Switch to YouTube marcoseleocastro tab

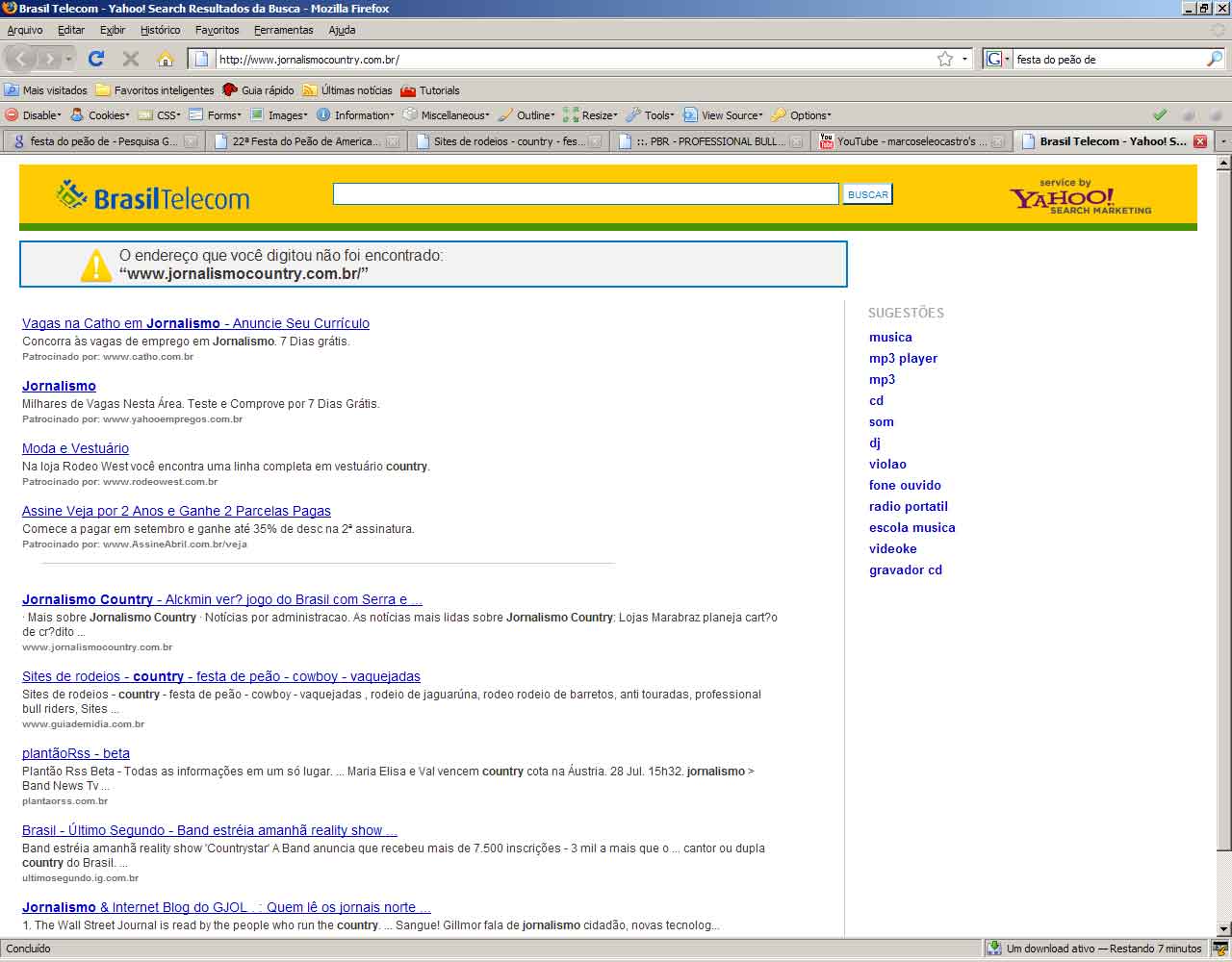pos(911,141)
